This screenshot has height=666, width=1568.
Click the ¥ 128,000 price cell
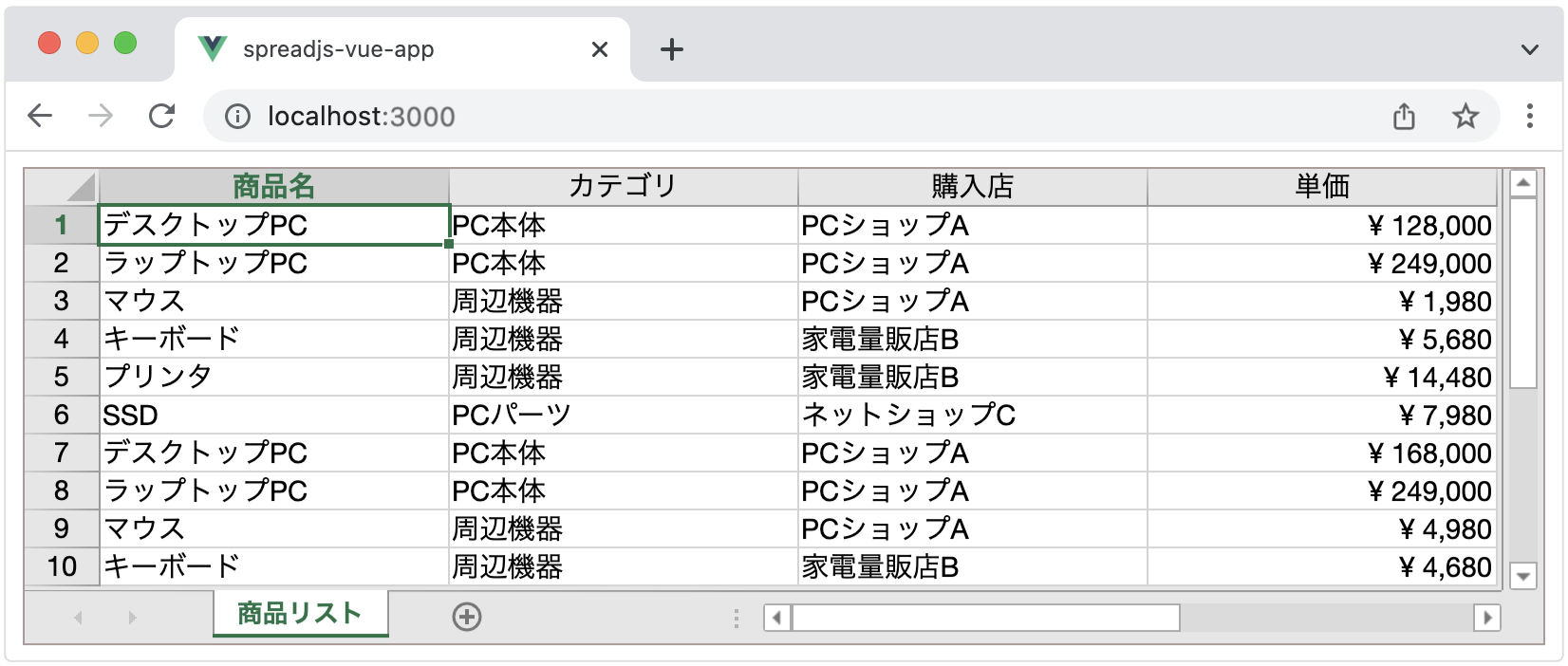click(1322, 225)
